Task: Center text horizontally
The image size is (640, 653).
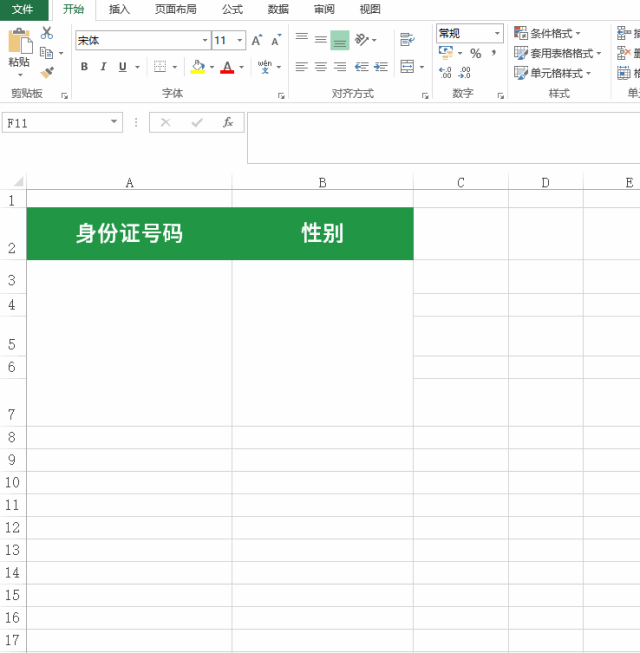Action: pyautogui.click(x=321, y=67)
